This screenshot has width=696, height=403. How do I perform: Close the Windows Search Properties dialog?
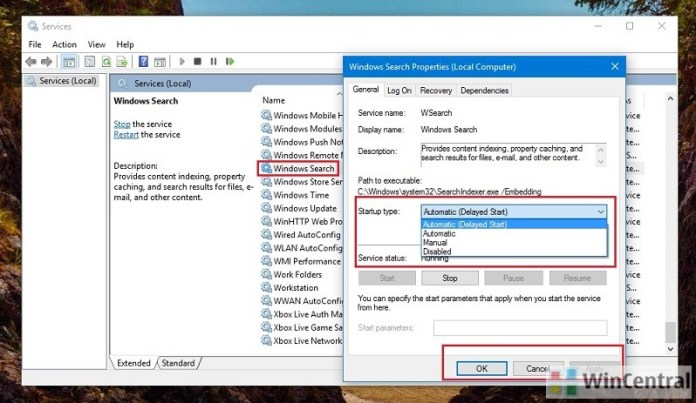pyautogui.click(x=615, y=67)
